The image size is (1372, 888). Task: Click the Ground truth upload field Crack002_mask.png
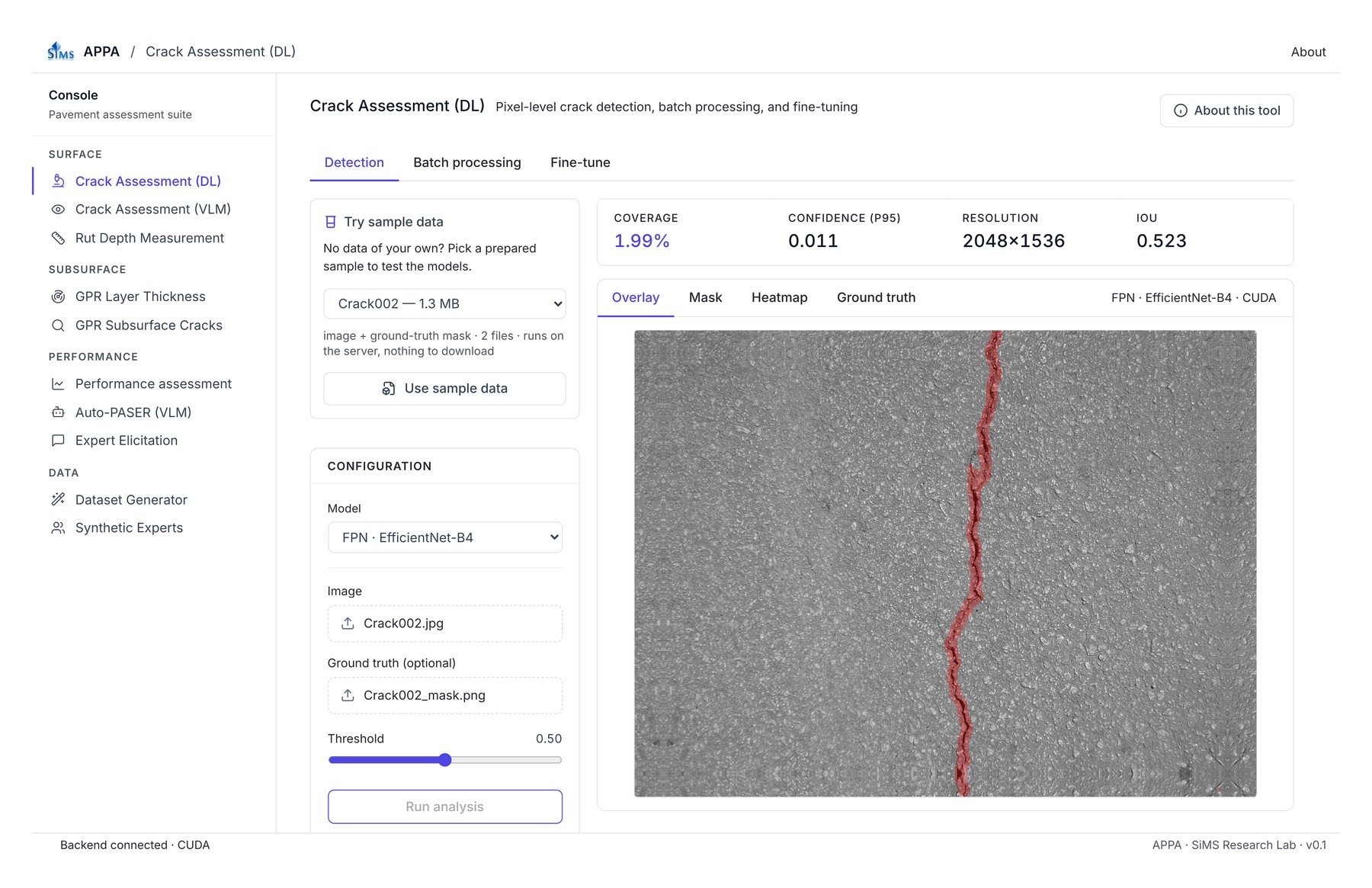tap(445, 695)
